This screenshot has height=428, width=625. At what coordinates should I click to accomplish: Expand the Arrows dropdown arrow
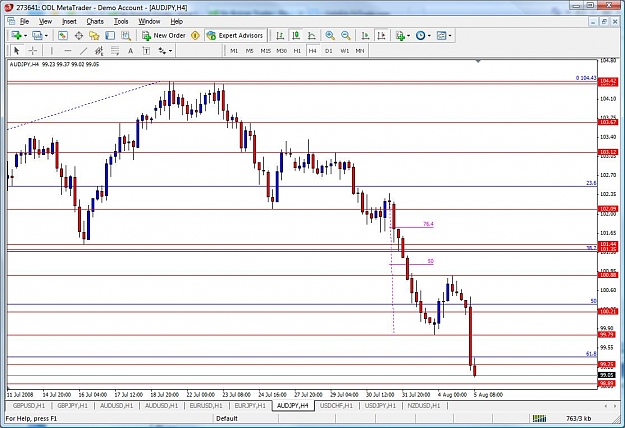click(171, 51)
